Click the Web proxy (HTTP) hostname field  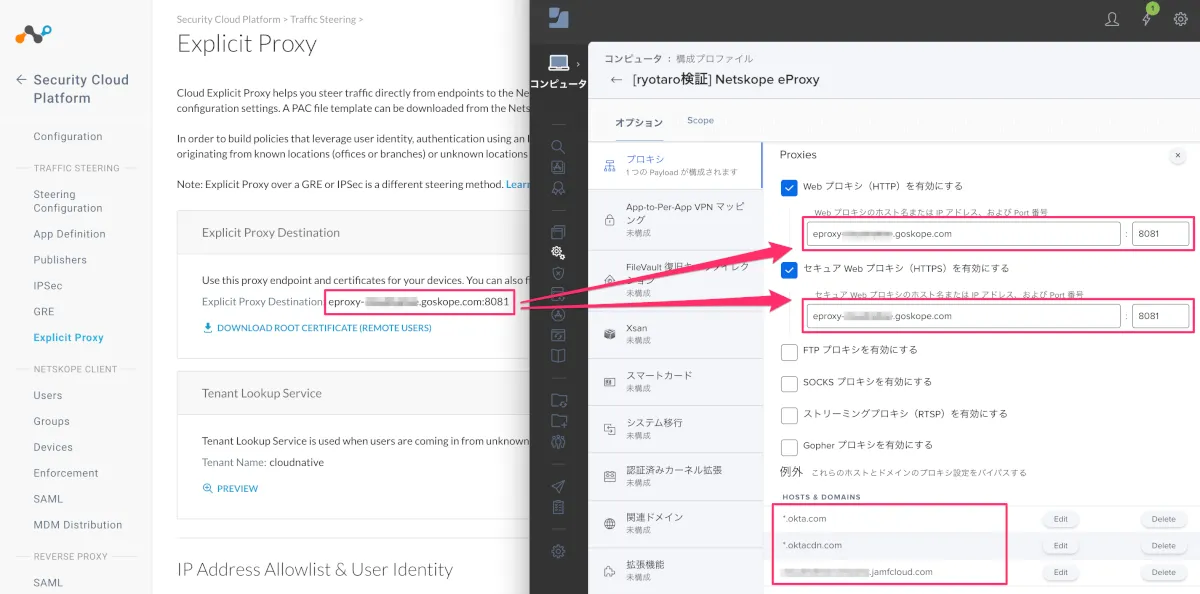[x=963, y=234]
